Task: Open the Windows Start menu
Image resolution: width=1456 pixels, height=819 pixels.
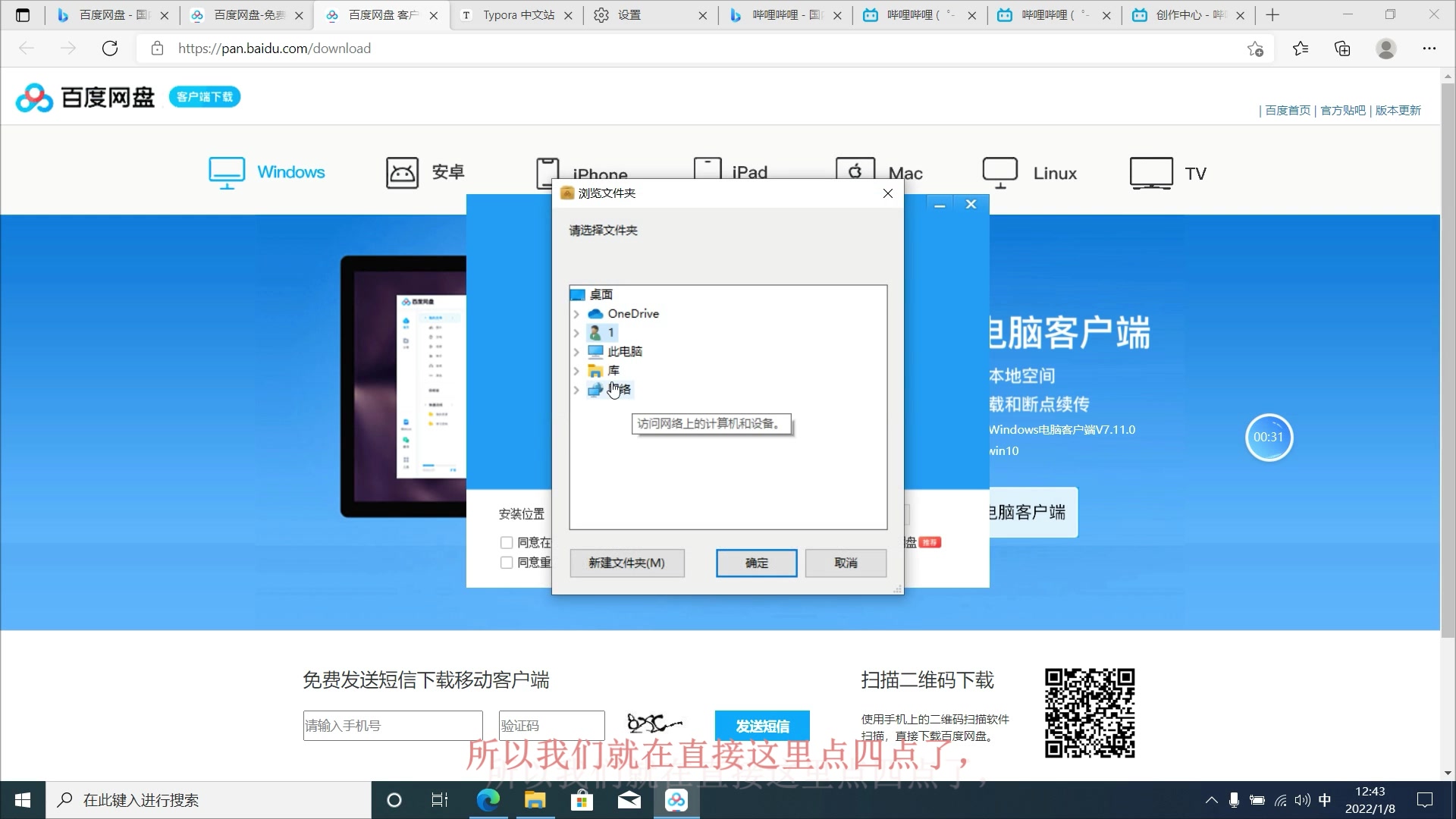Action: coord(23,800)
